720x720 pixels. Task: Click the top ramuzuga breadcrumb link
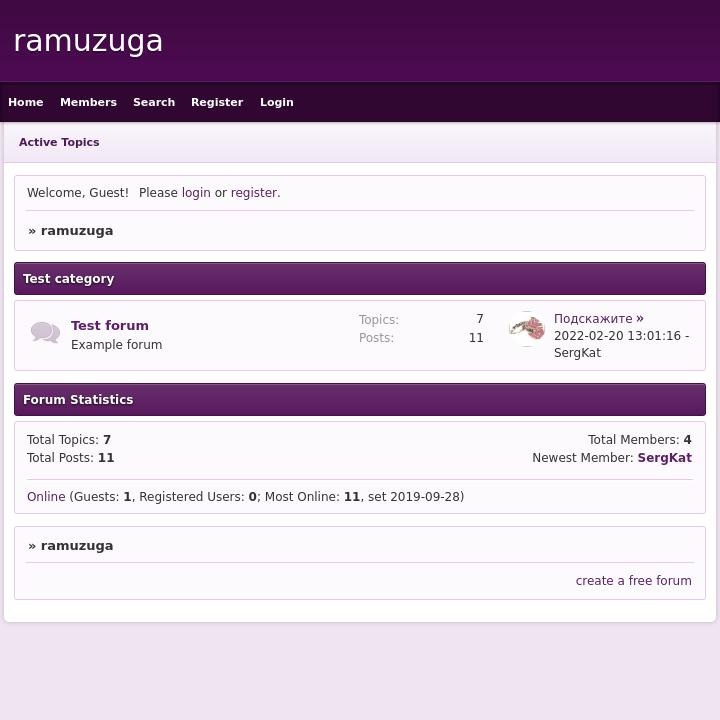(x=77, y=231)
